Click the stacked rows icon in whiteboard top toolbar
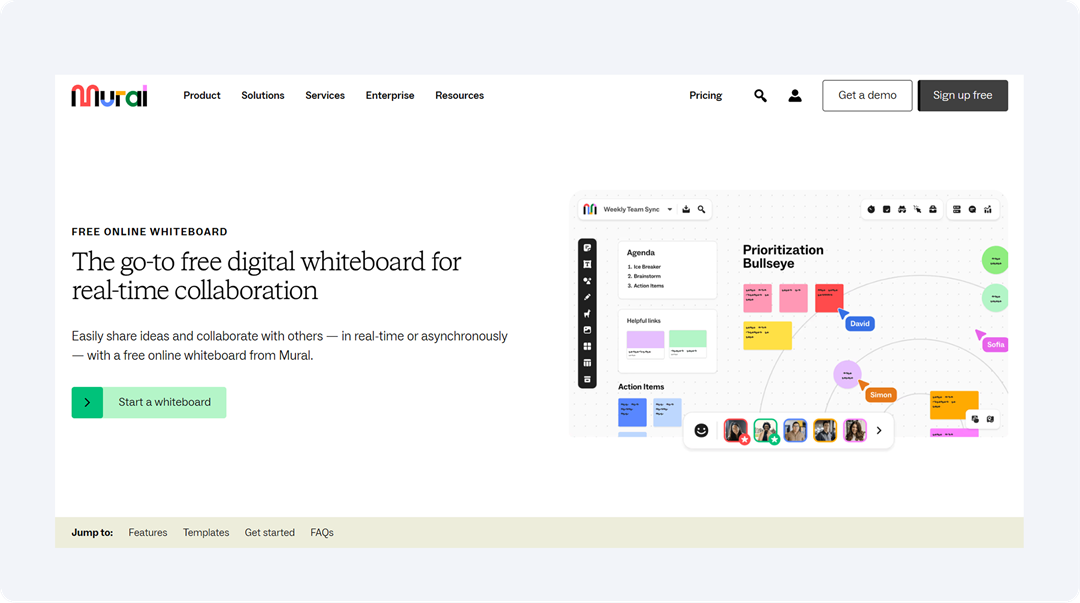The height and width of the screenshot is (603, 1080). point(957,209)
